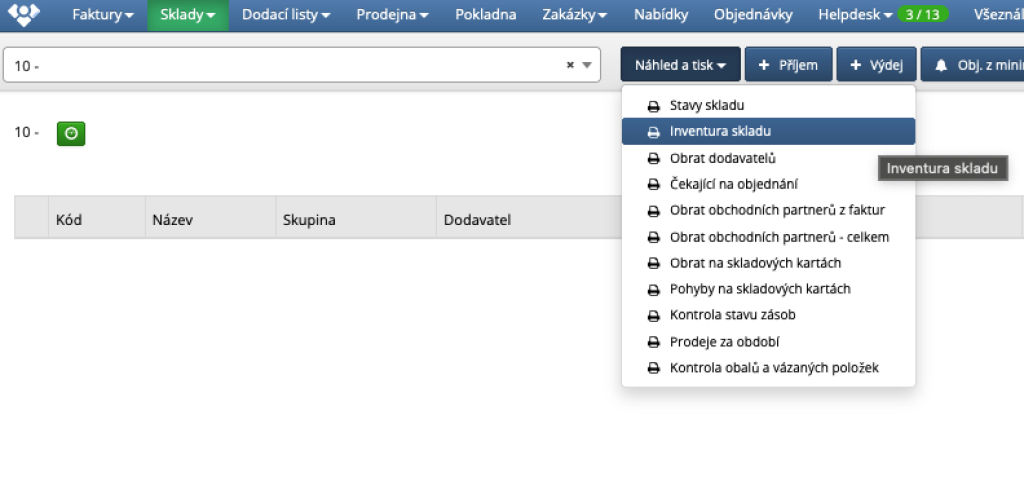Click printer icon beside Kontrola stavu zásob
The width and height of the screenshot is (1024, 503).
point(654,316)
